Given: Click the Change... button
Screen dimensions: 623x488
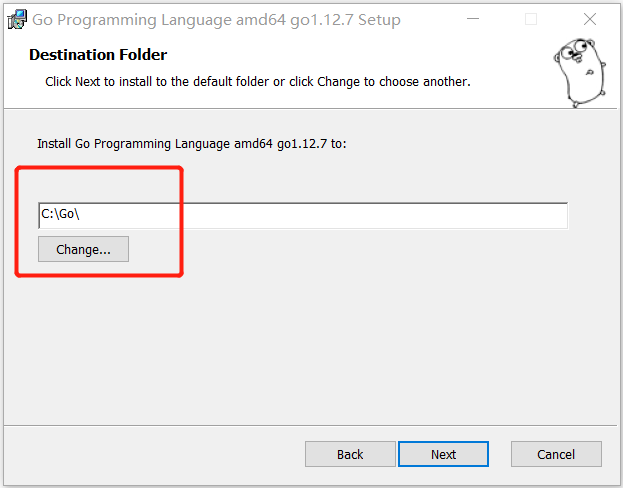Looking at the screenshot, I should (x=83, y=249).
